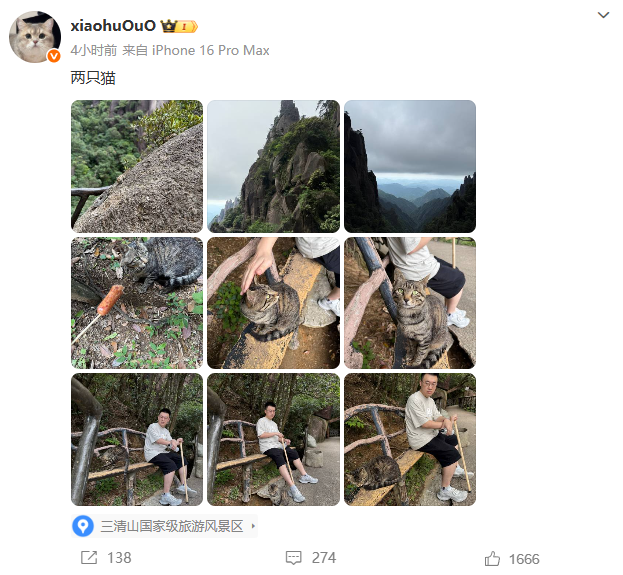Open the cat facing camera photo

tap(410, 303)
